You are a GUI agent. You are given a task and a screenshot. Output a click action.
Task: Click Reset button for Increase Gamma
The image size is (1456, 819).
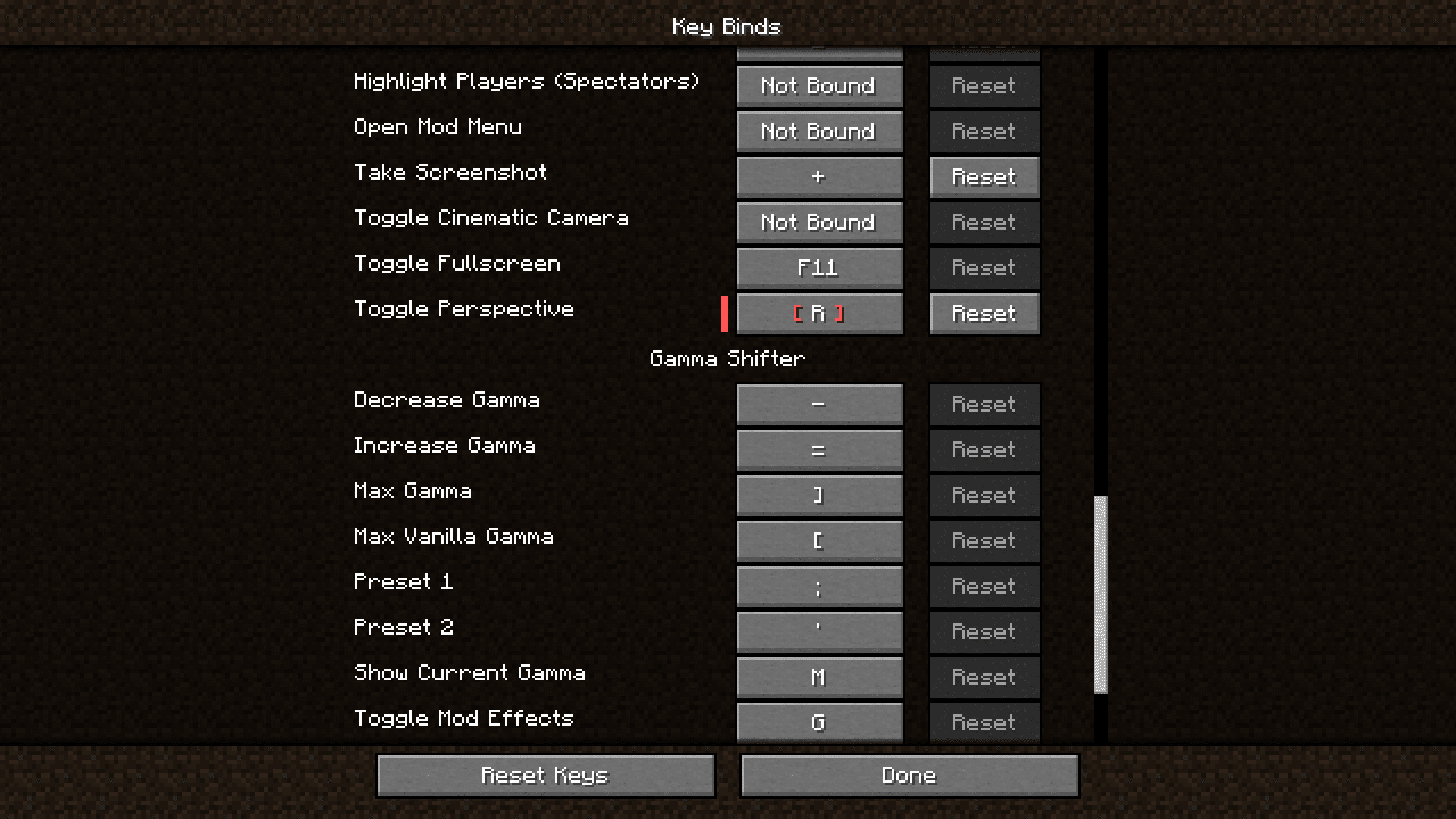[x=983, y=450]
